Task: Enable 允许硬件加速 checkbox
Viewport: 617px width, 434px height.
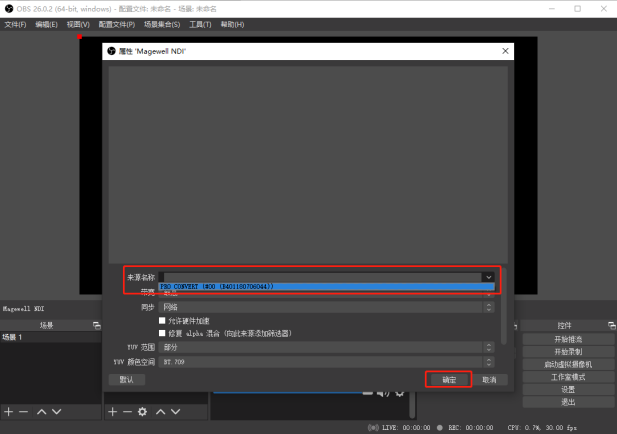Action: (x=162, y=321)
